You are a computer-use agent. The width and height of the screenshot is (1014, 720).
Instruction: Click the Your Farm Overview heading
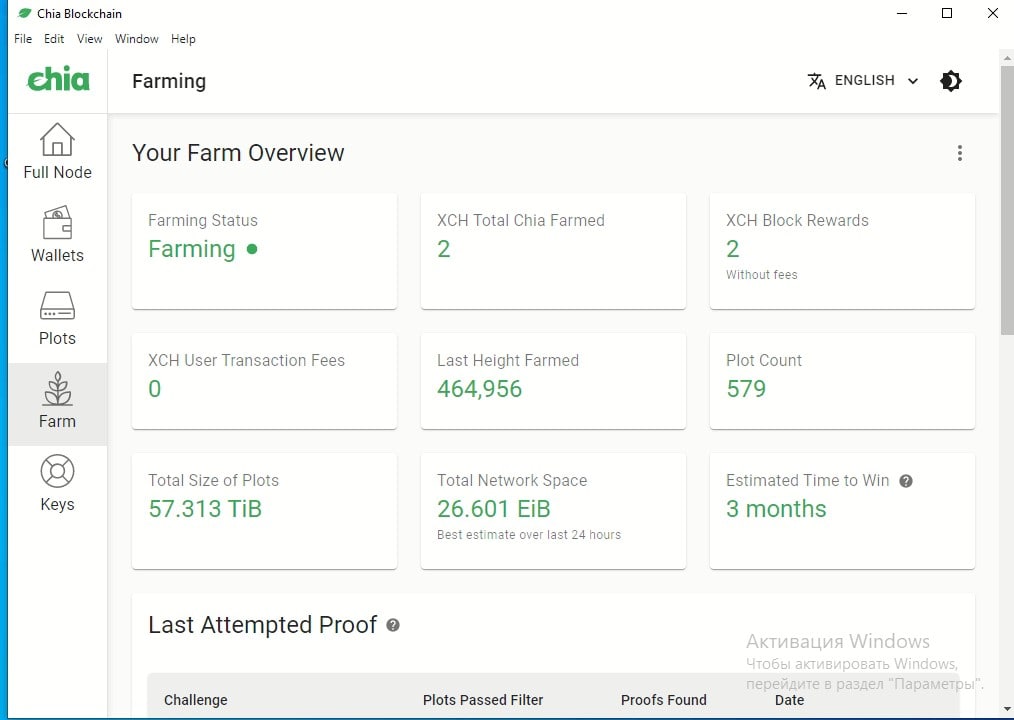click(x=238, y=153)
